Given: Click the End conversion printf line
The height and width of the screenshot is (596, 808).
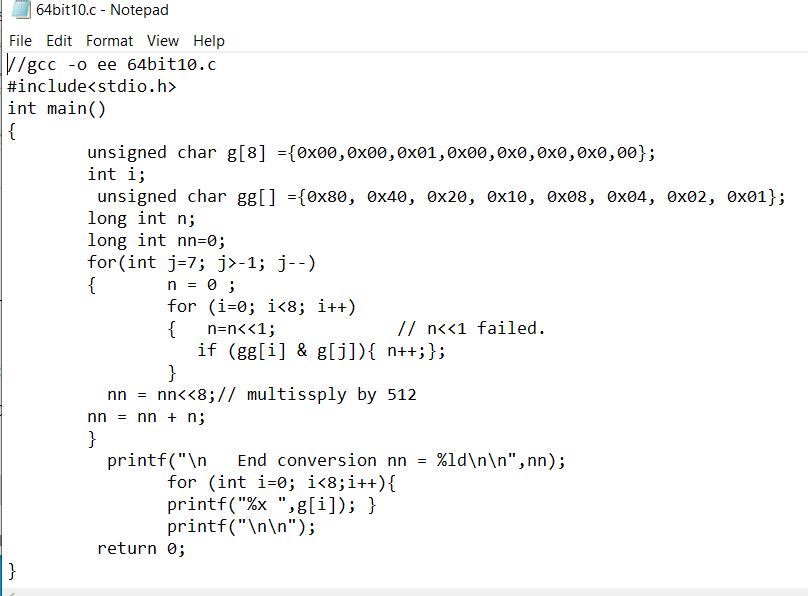Looking at the screenshot, I should coord(336,460).
